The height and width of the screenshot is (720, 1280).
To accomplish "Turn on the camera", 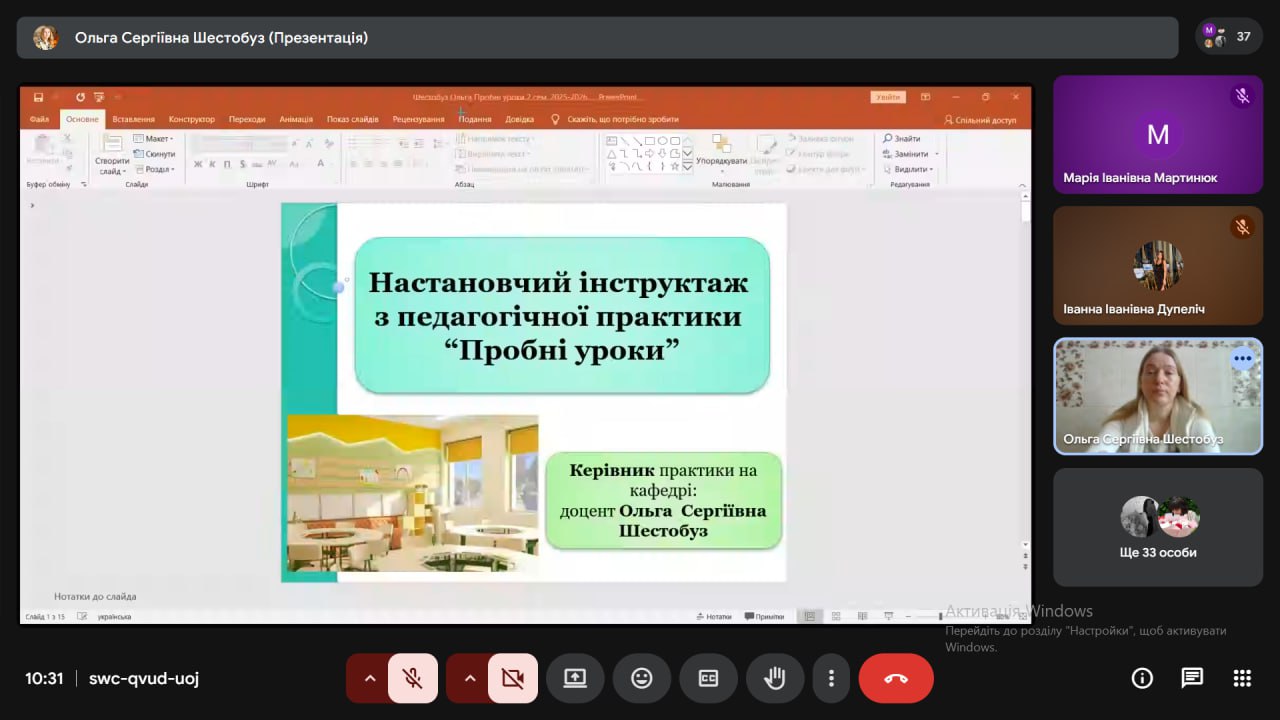I will [512, 678].
